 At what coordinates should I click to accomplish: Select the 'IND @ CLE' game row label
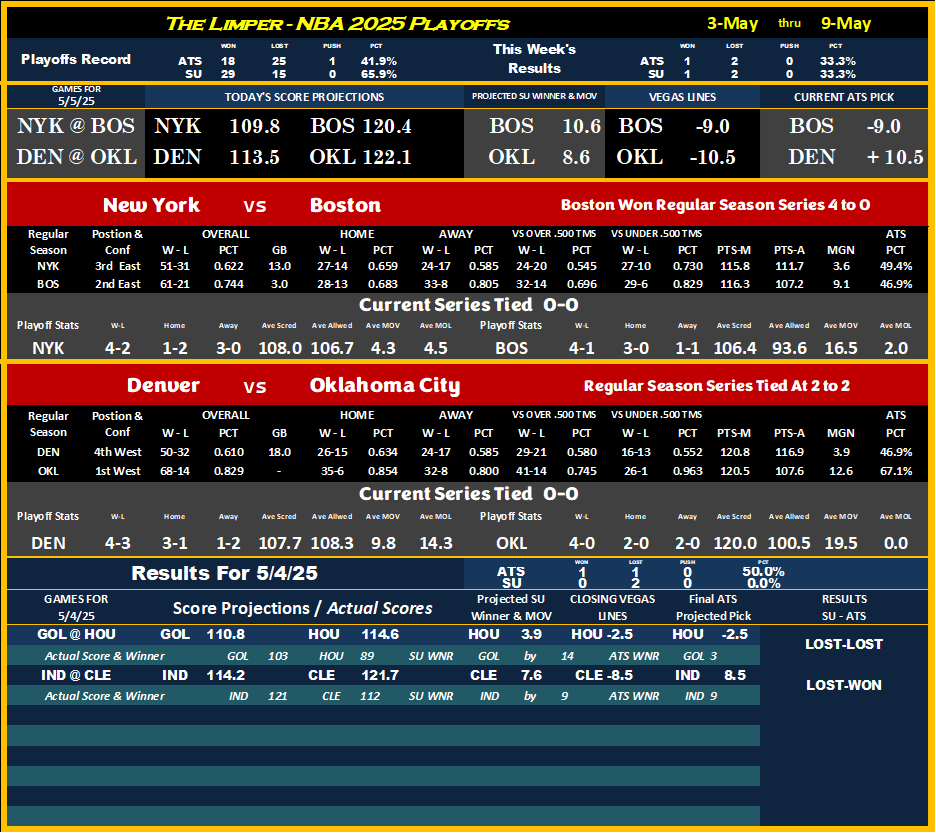76,675
